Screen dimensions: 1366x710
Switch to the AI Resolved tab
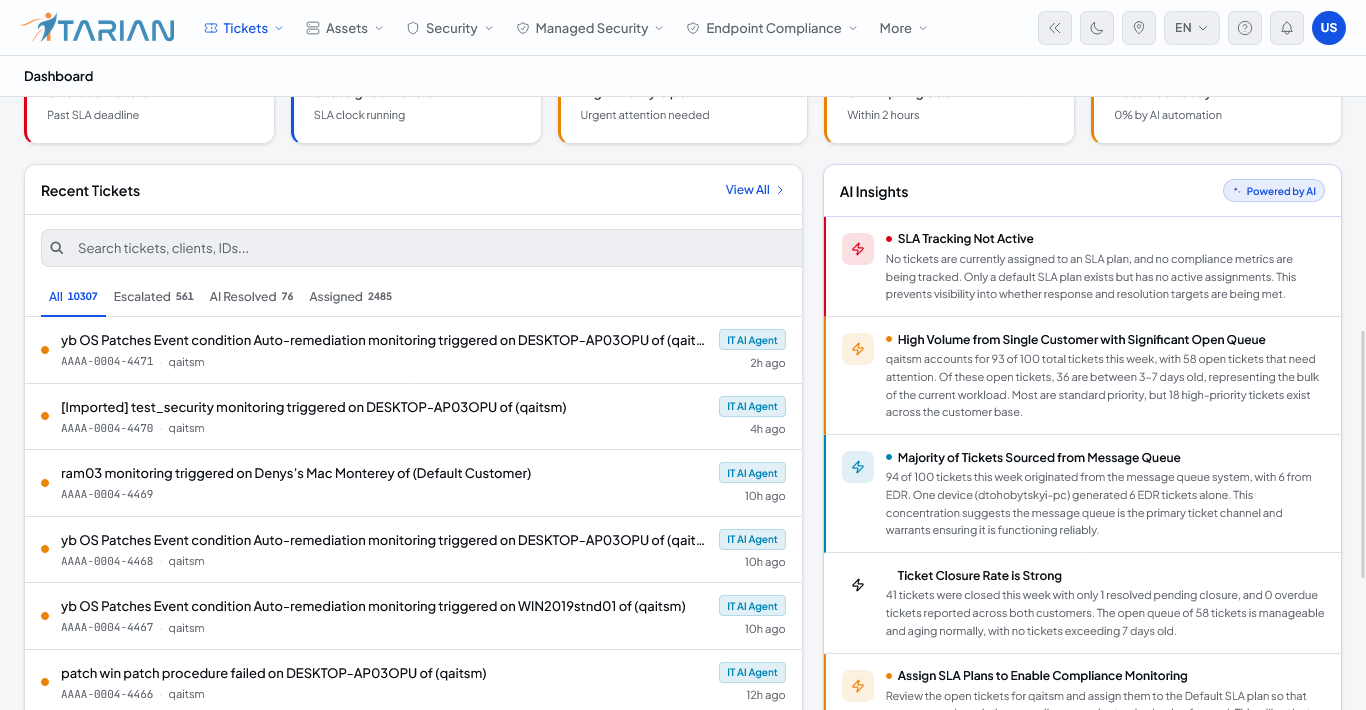pos(251,297)
